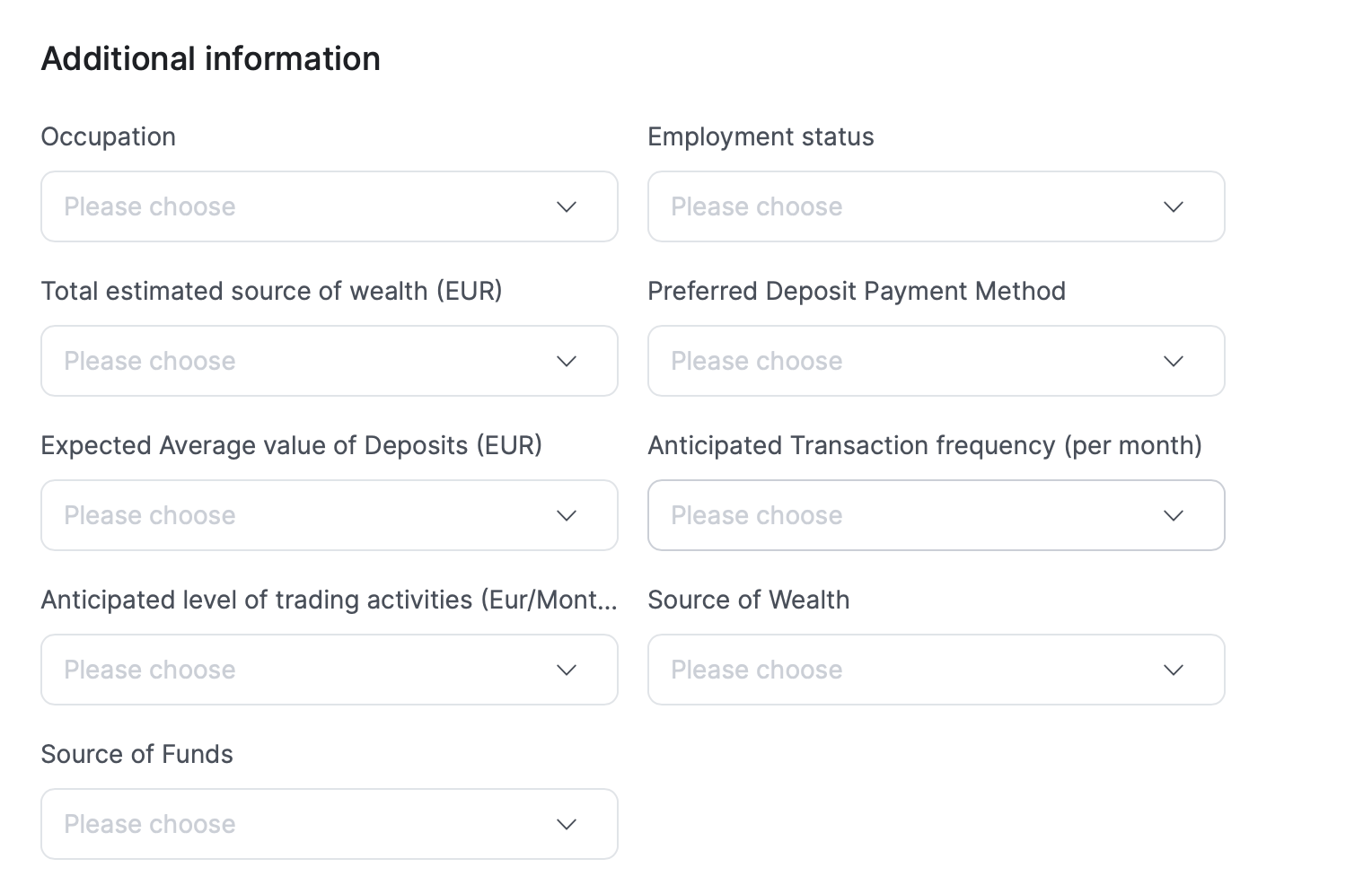The width and height of the screenshot is (1372, 885).
Task: Expand Expected Average value of Deposits dropdown
Action: (x=305, y=515)
